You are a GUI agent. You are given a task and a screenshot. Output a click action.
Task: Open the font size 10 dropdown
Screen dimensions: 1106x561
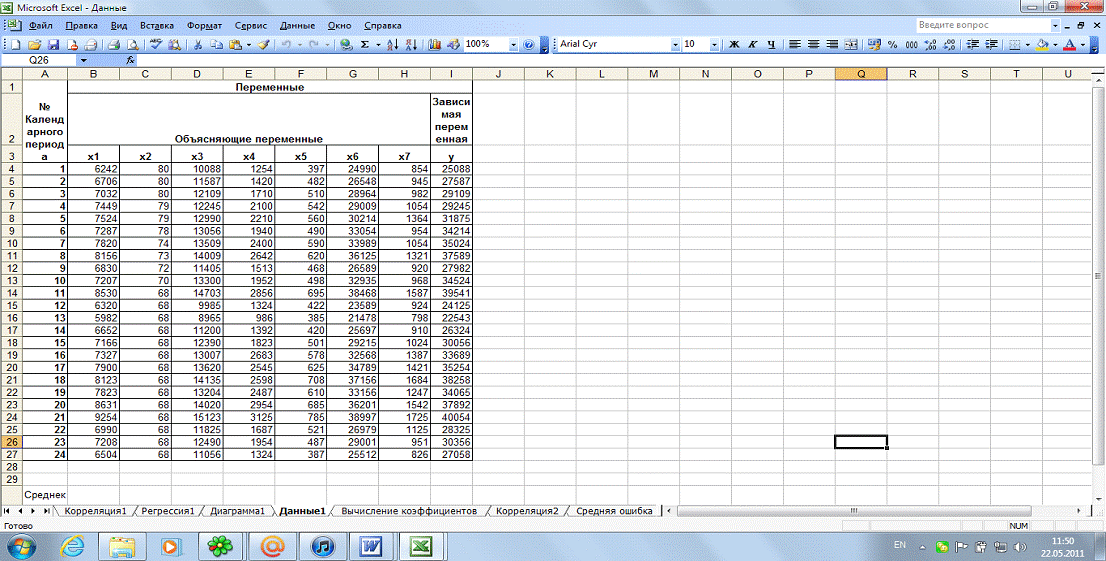click(714, 45)
